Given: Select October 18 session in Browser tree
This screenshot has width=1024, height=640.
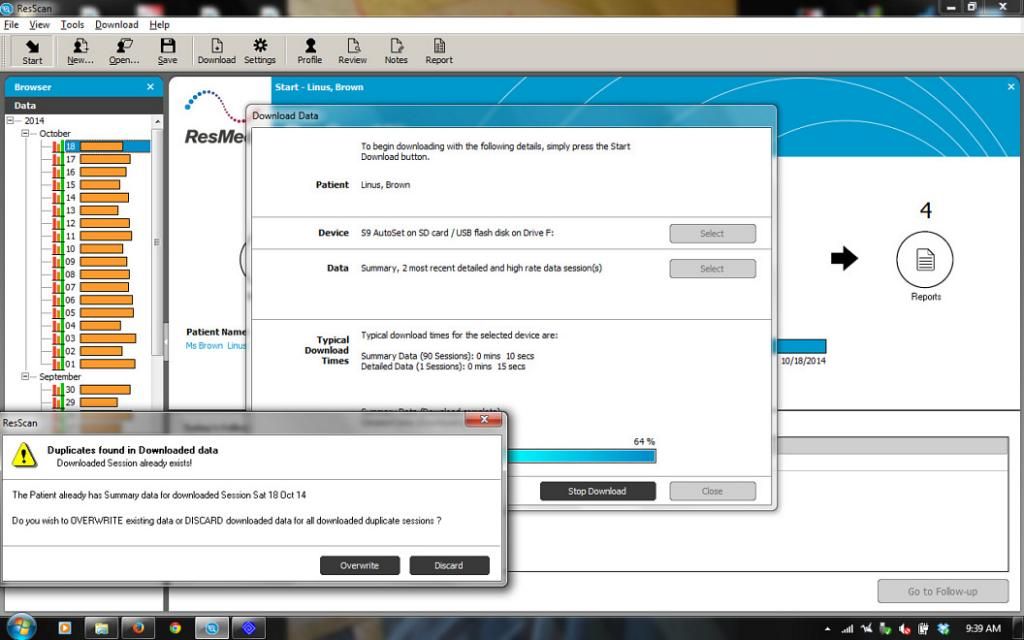Looking at the screenshot, I should [x=101, y=146].
